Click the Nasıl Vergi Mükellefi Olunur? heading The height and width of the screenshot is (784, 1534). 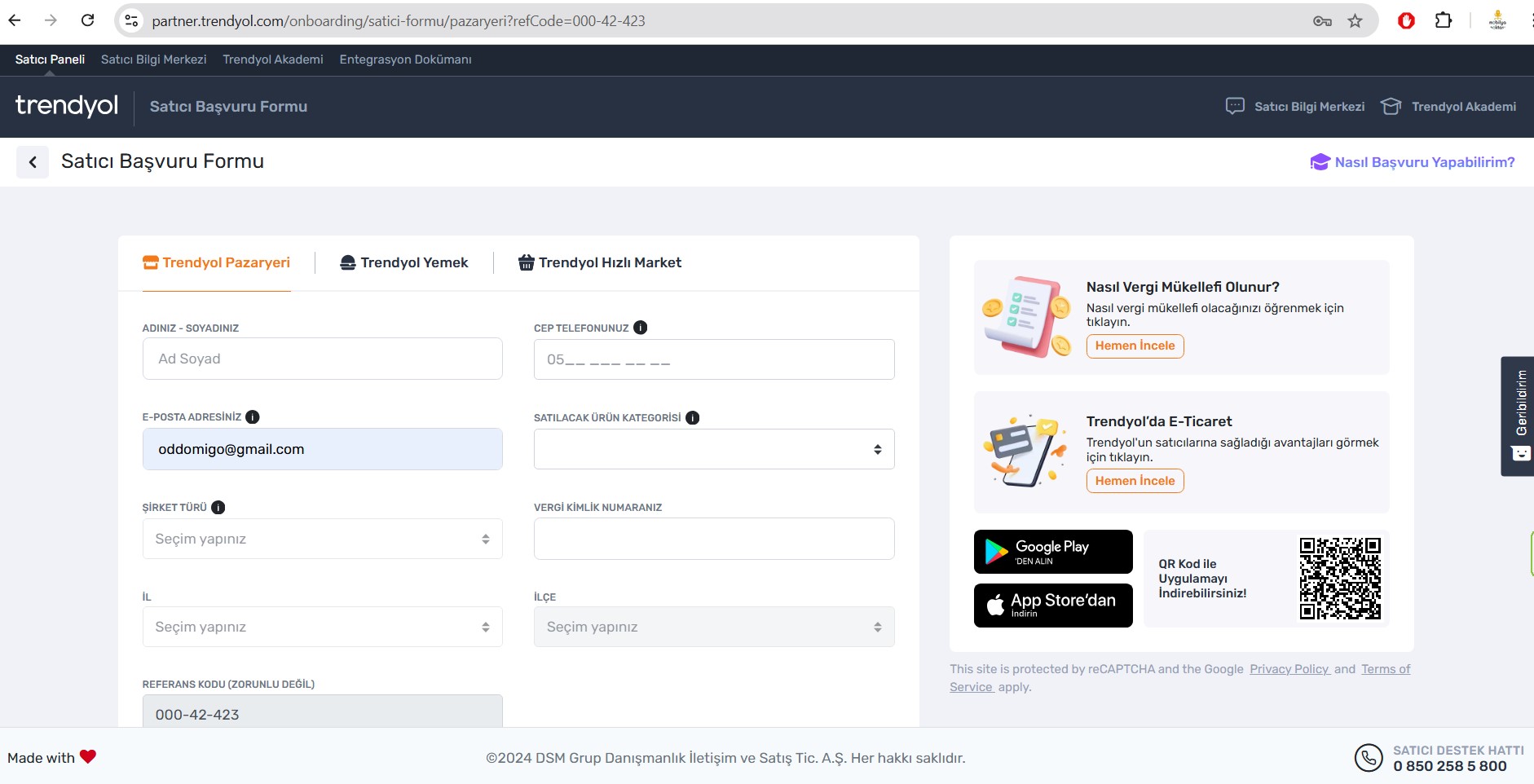pos(1183,287)
